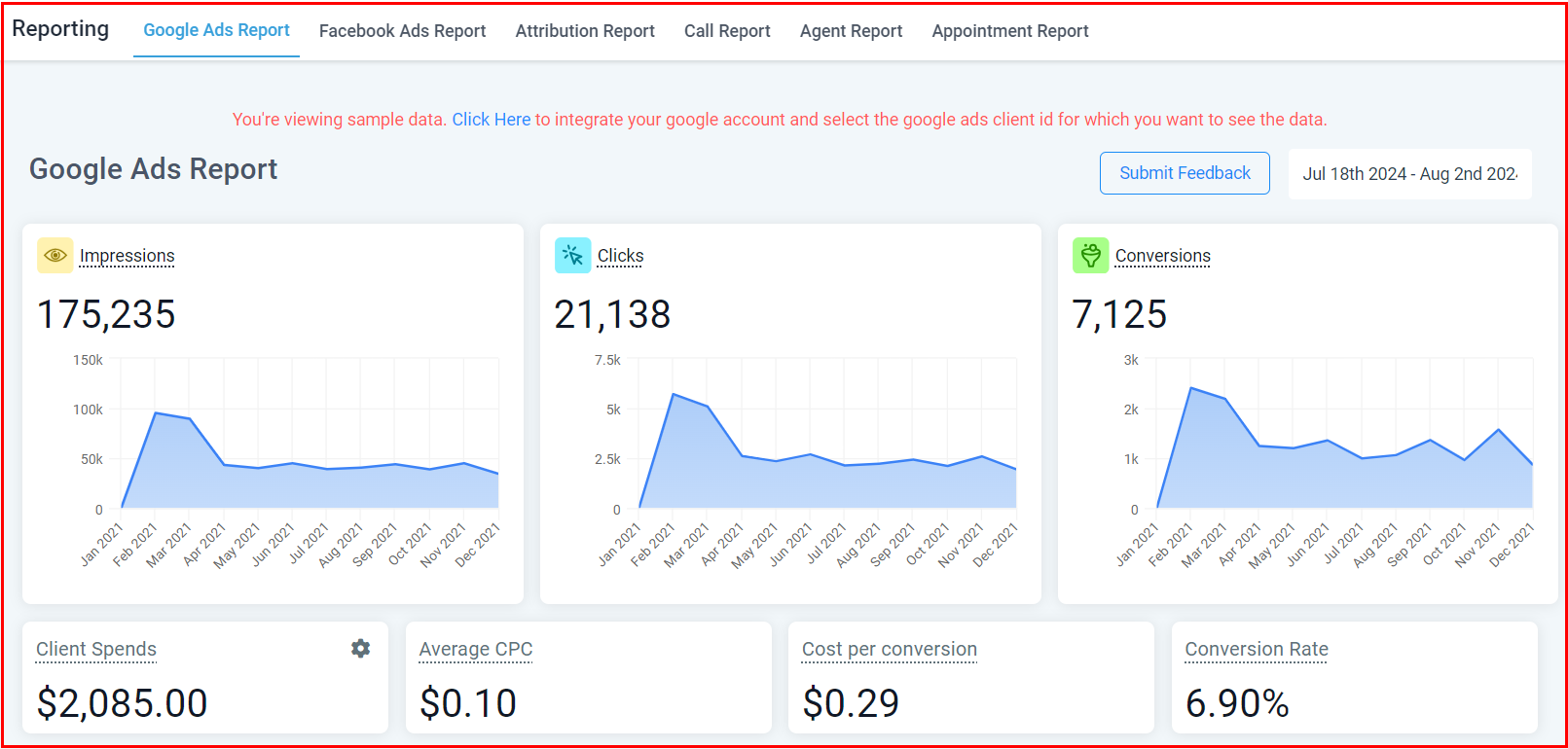Open the Attribution Report tab
The image size is (1568, 749).
click(x=585, y=31)
